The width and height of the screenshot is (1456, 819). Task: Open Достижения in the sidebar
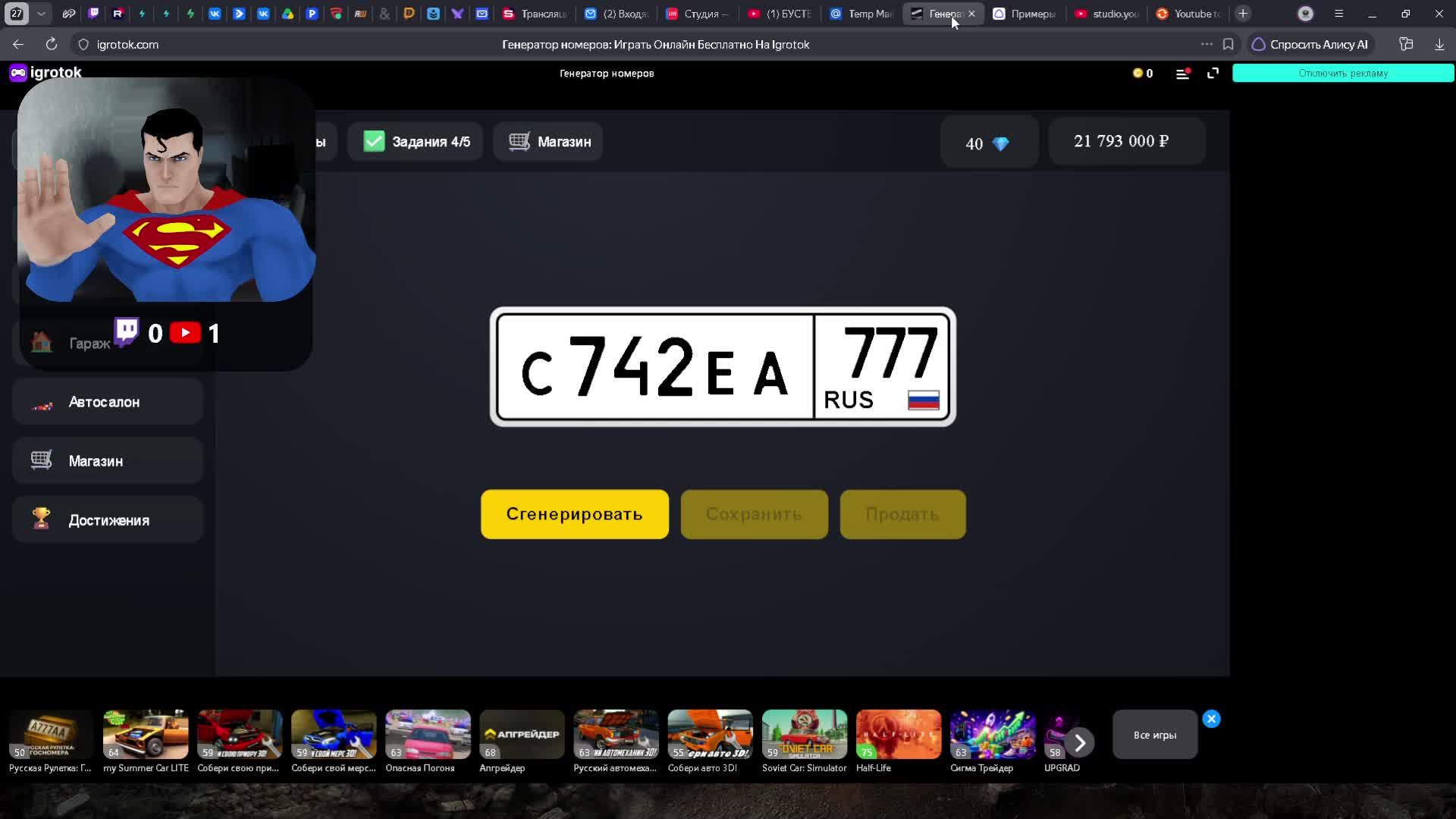pyautogui.click(x=108, y=520)
